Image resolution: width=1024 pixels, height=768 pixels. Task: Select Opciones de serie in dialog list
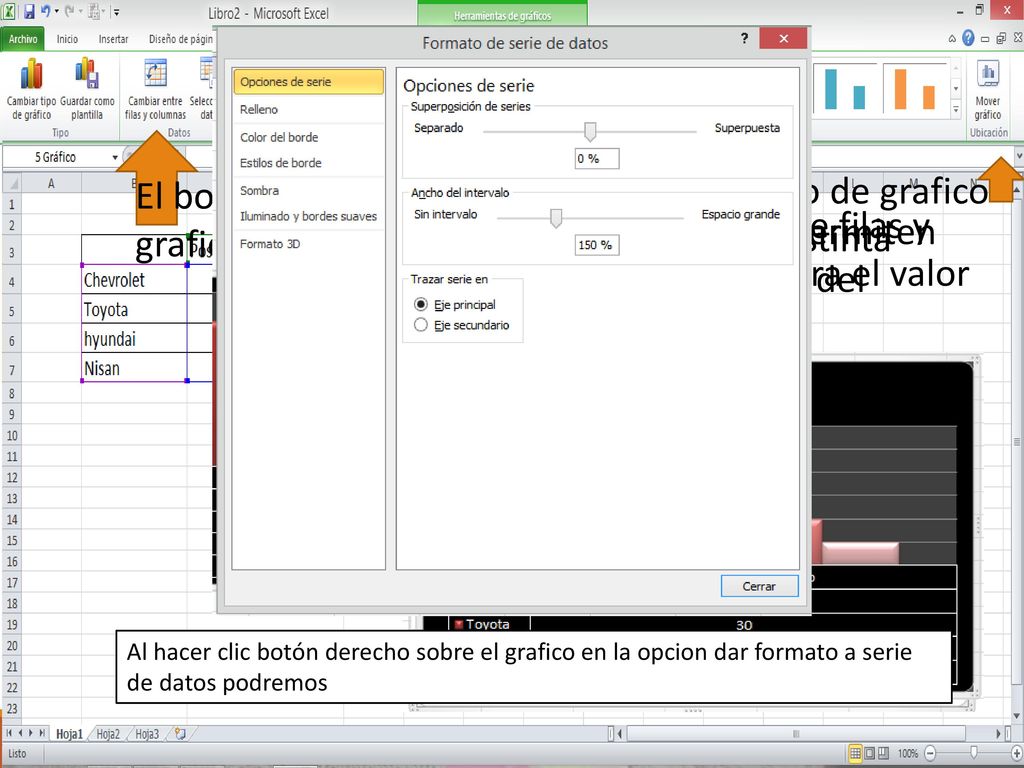[308, 82]
